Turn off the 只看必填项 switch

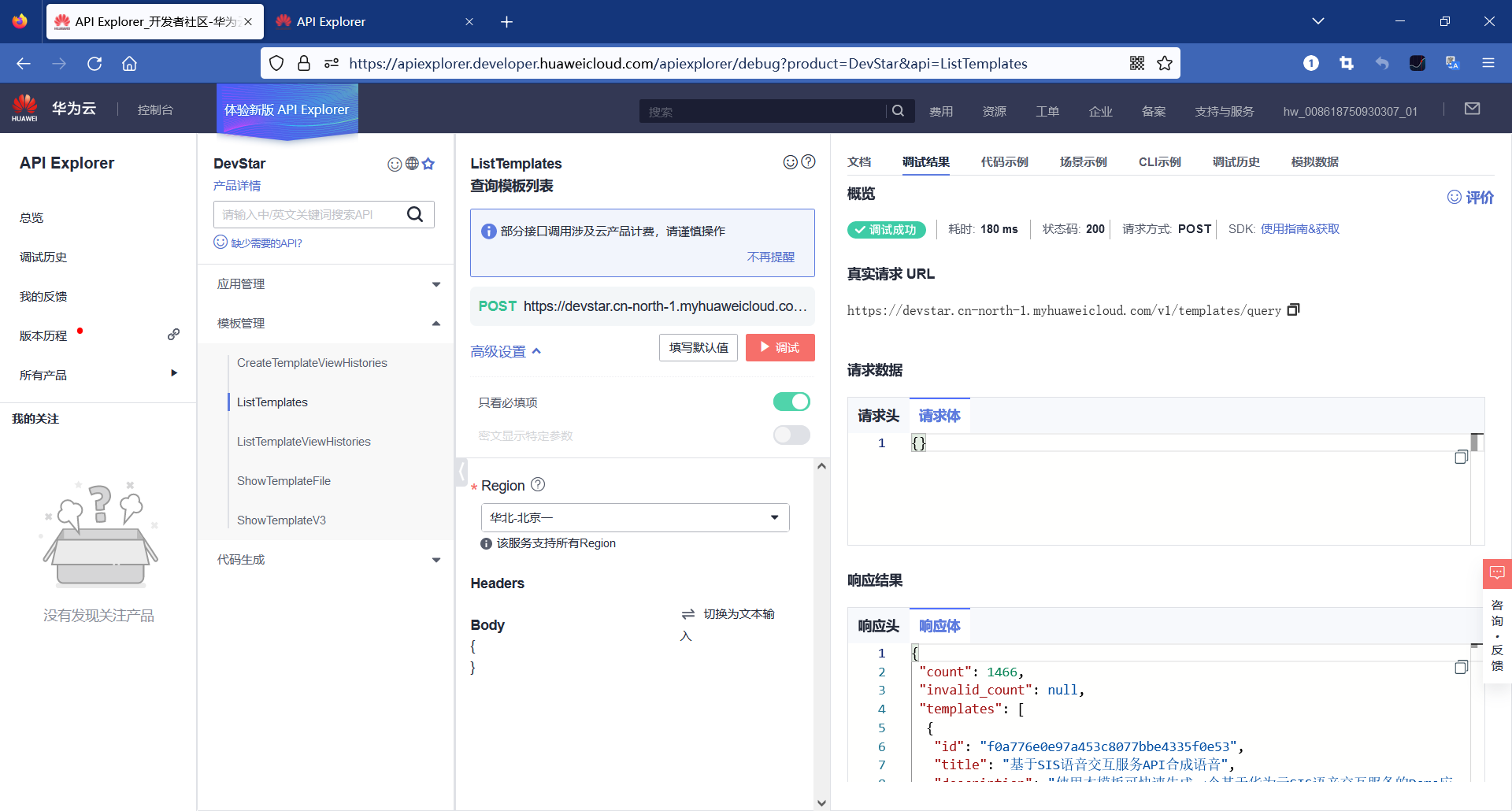[791, 402]
